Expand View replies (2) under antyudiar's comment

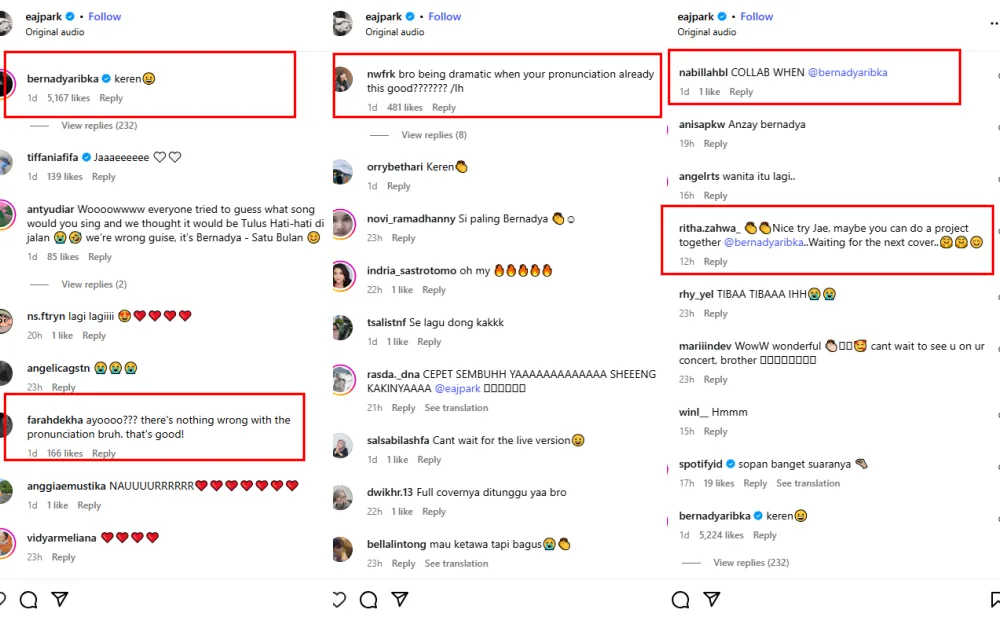pyautogui.click(x=94, y=285)
